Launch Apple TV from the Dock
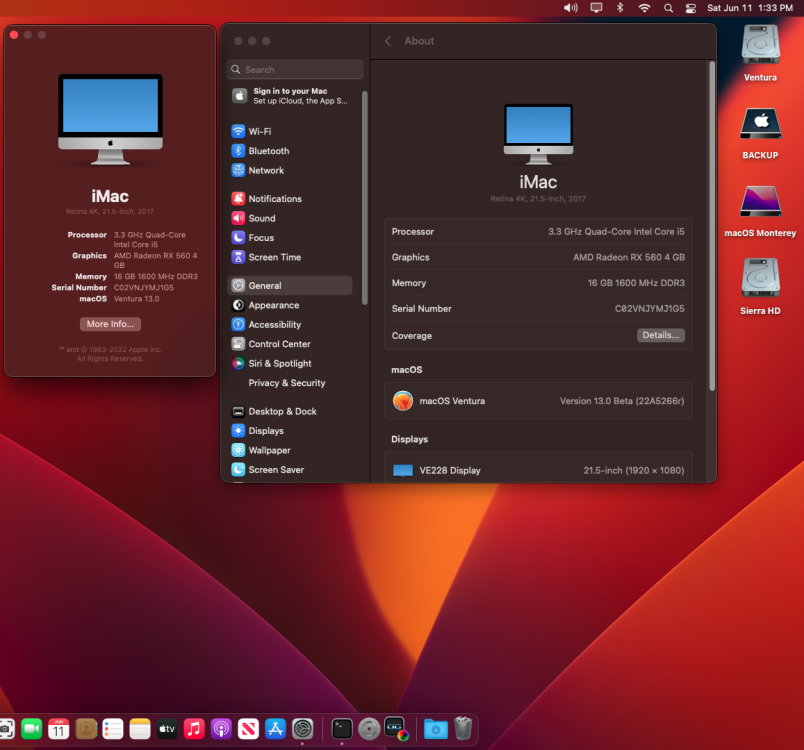This screenshot has height=750, width=804. click(x=167, y=728)
